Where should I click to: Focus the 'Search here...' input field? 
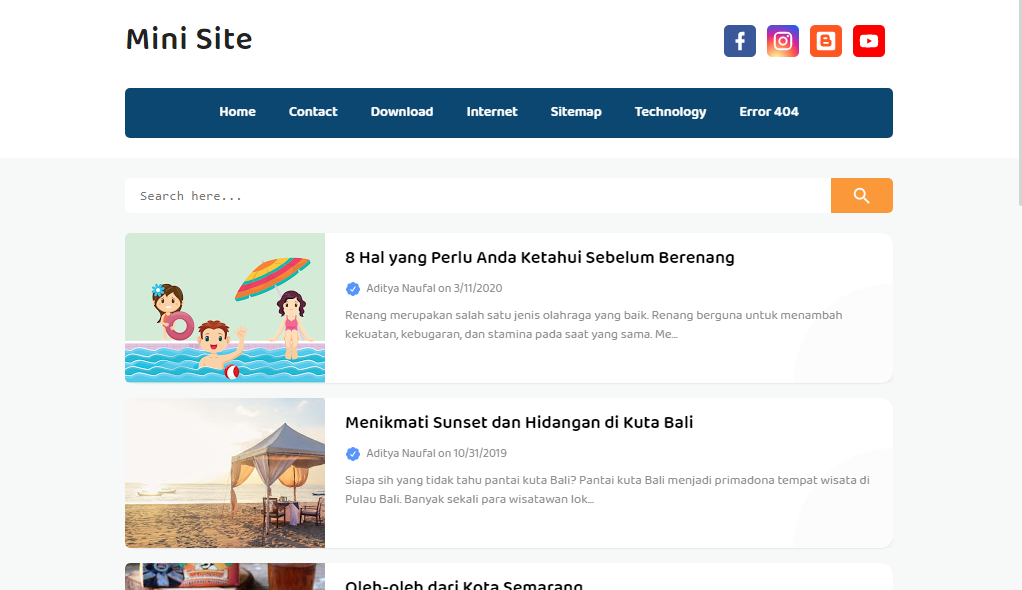(x=478, y=196)
